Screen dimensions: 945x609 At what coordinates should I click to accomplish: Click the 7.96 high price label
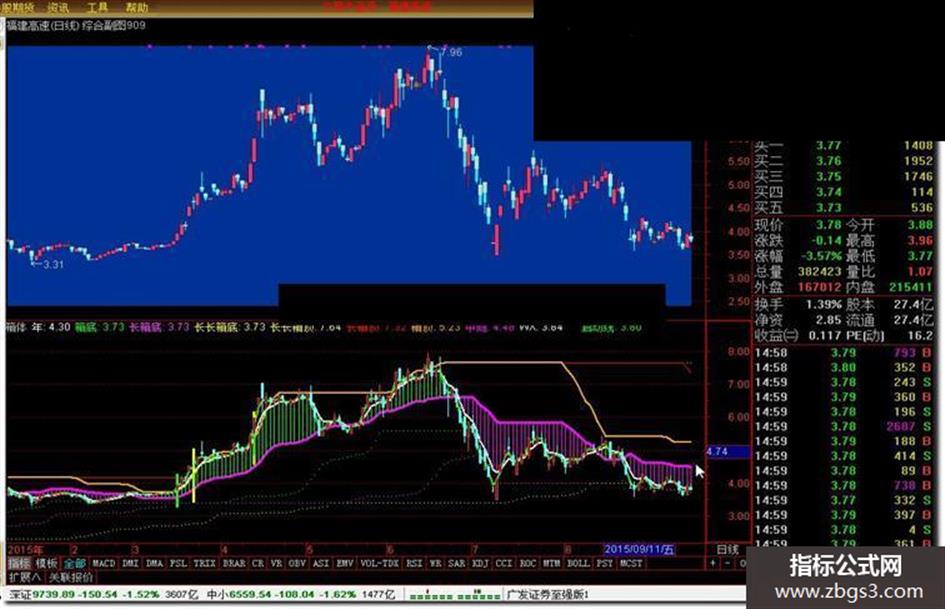451,52
